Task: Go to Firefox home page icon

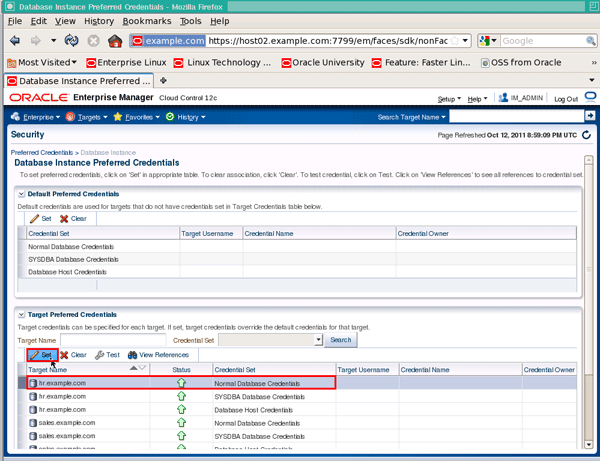Action: [116, 41]
